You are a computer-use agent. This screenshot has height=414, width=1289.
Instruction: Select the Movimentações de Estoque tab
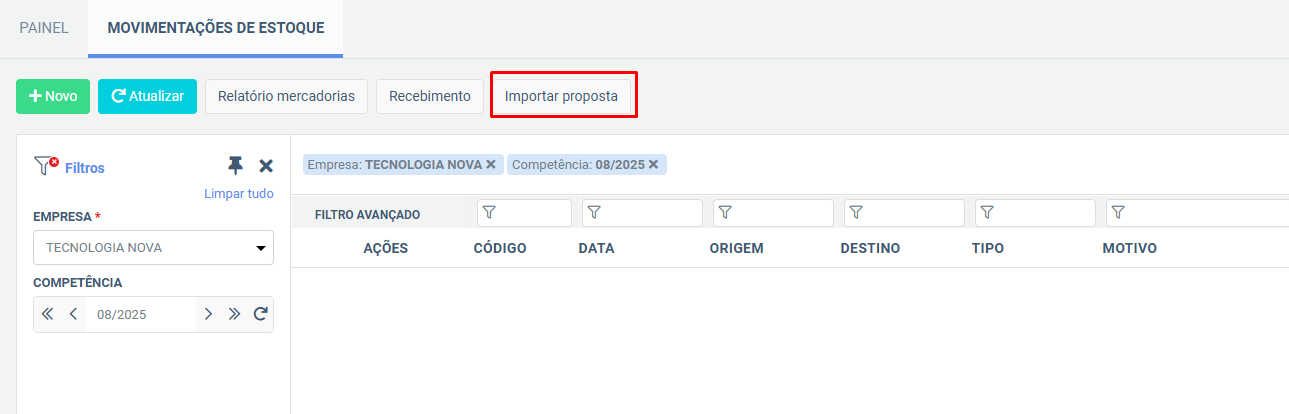[x=216, y=28]
